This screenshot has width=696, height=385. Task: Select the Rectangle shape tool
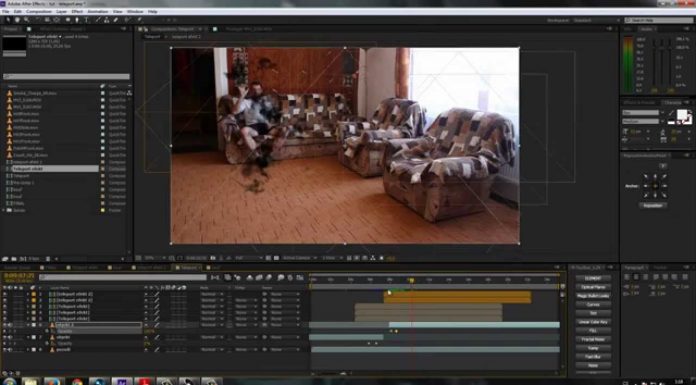pos(67,20)
